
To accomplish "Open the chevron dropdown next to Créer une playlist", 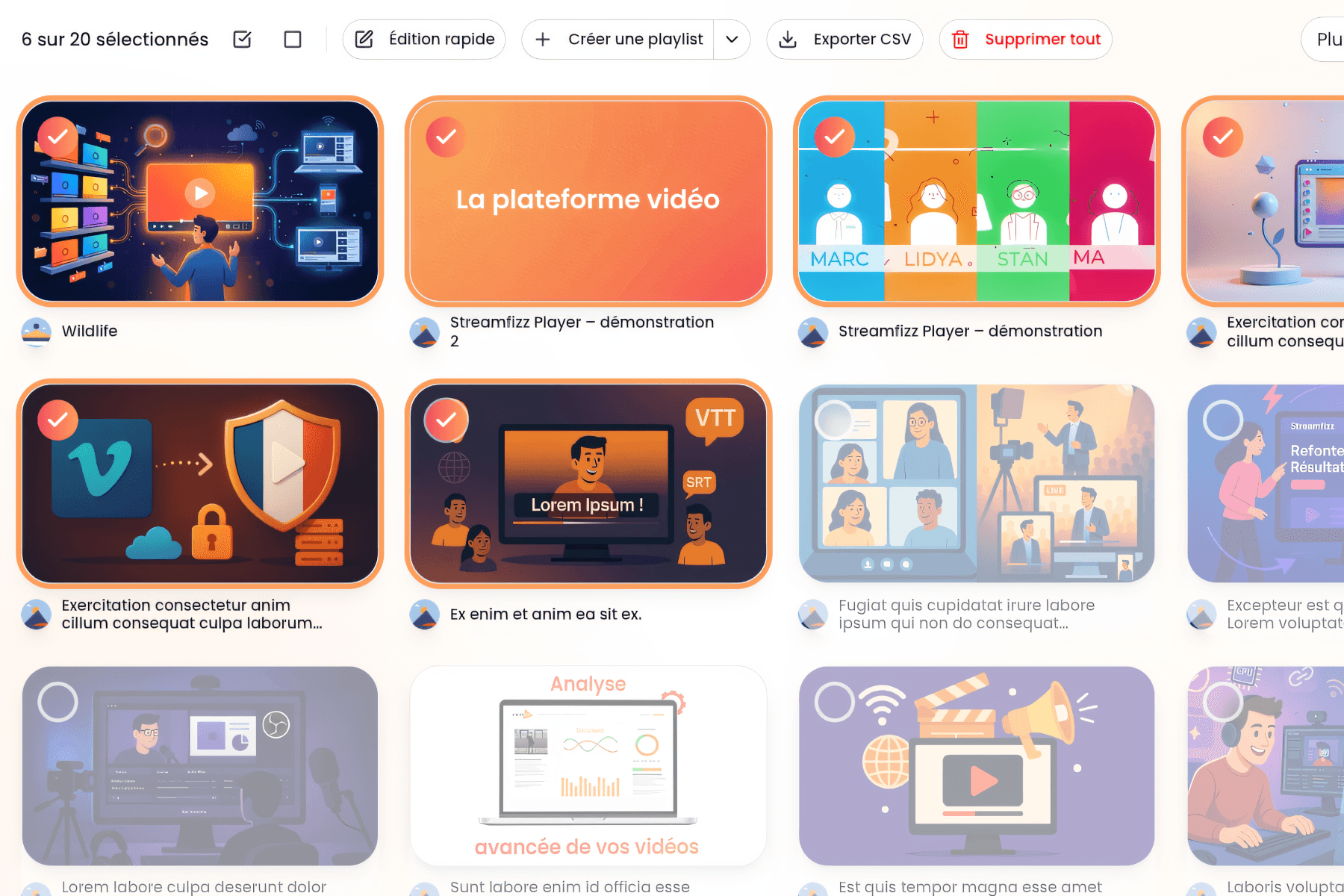I will point(732,39).
